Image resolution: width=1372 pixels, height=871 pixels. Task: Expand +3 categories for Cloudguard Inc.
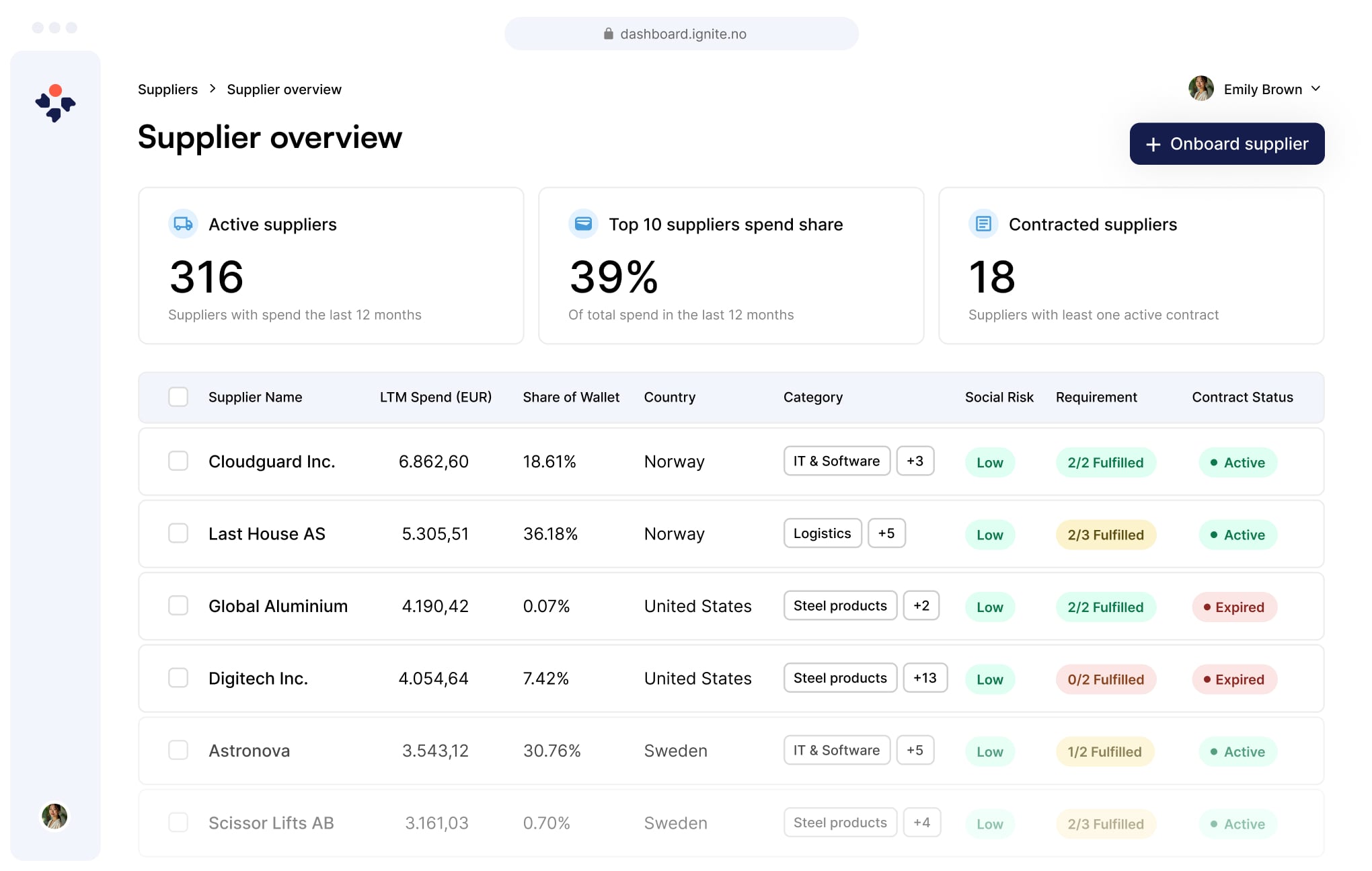click(915, 461)
